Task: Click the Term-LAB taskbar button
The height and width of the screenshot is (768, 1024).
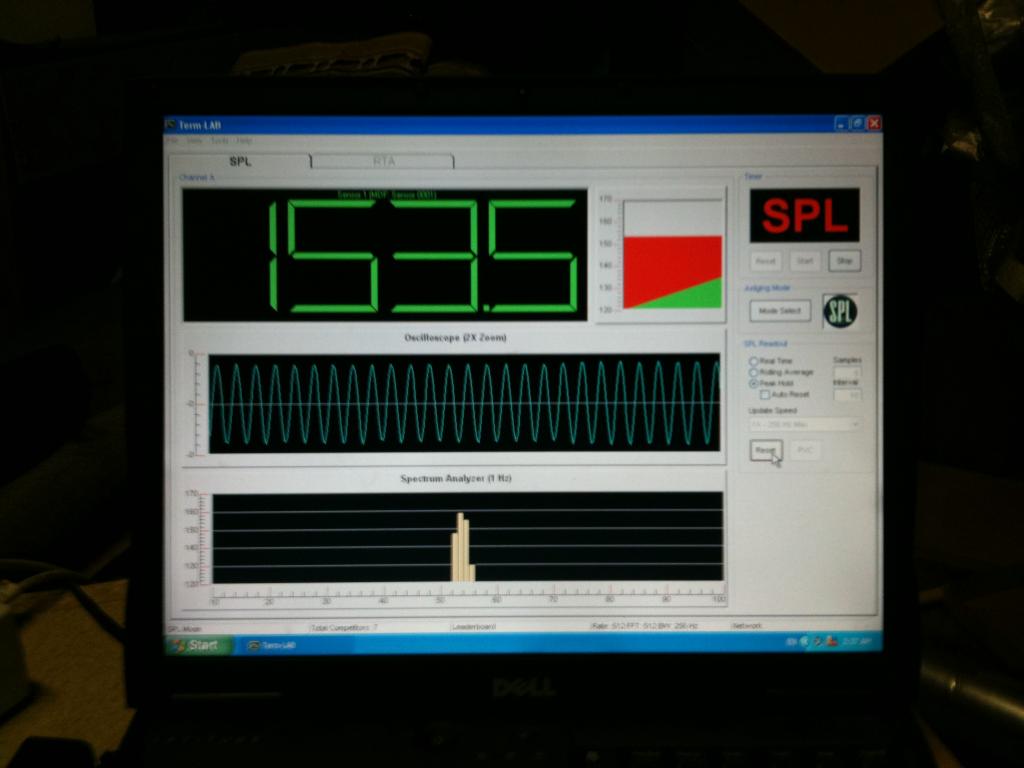Action: pyautogui.click(x=274, y=645)
